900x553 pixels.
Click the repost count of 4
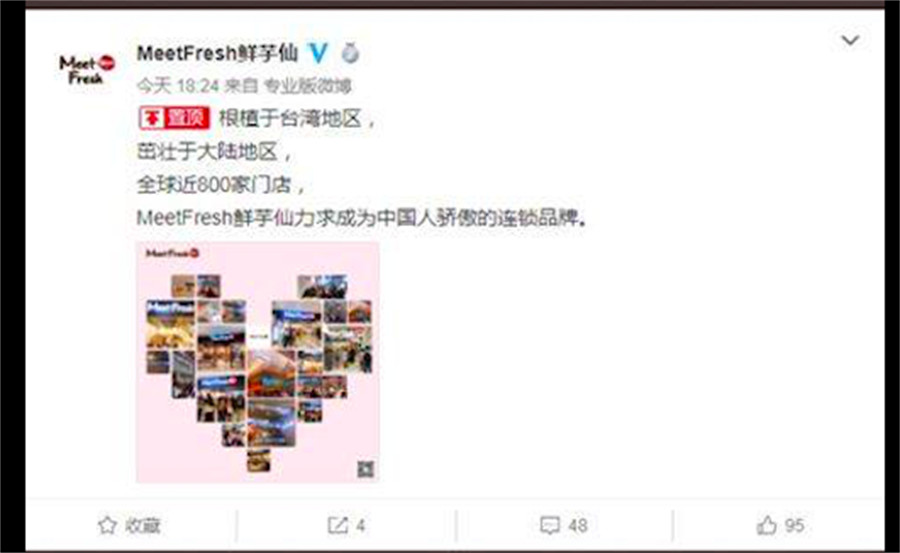[x=360, y=525]
